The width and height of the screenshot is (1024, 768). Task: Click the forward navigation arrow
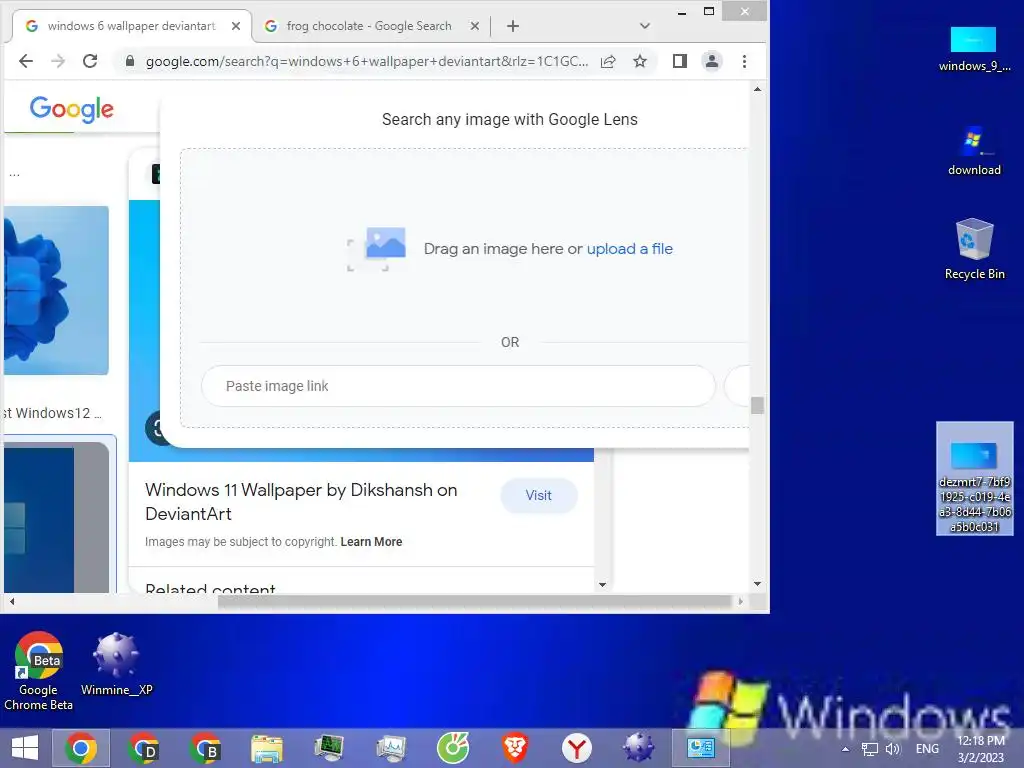58,61
